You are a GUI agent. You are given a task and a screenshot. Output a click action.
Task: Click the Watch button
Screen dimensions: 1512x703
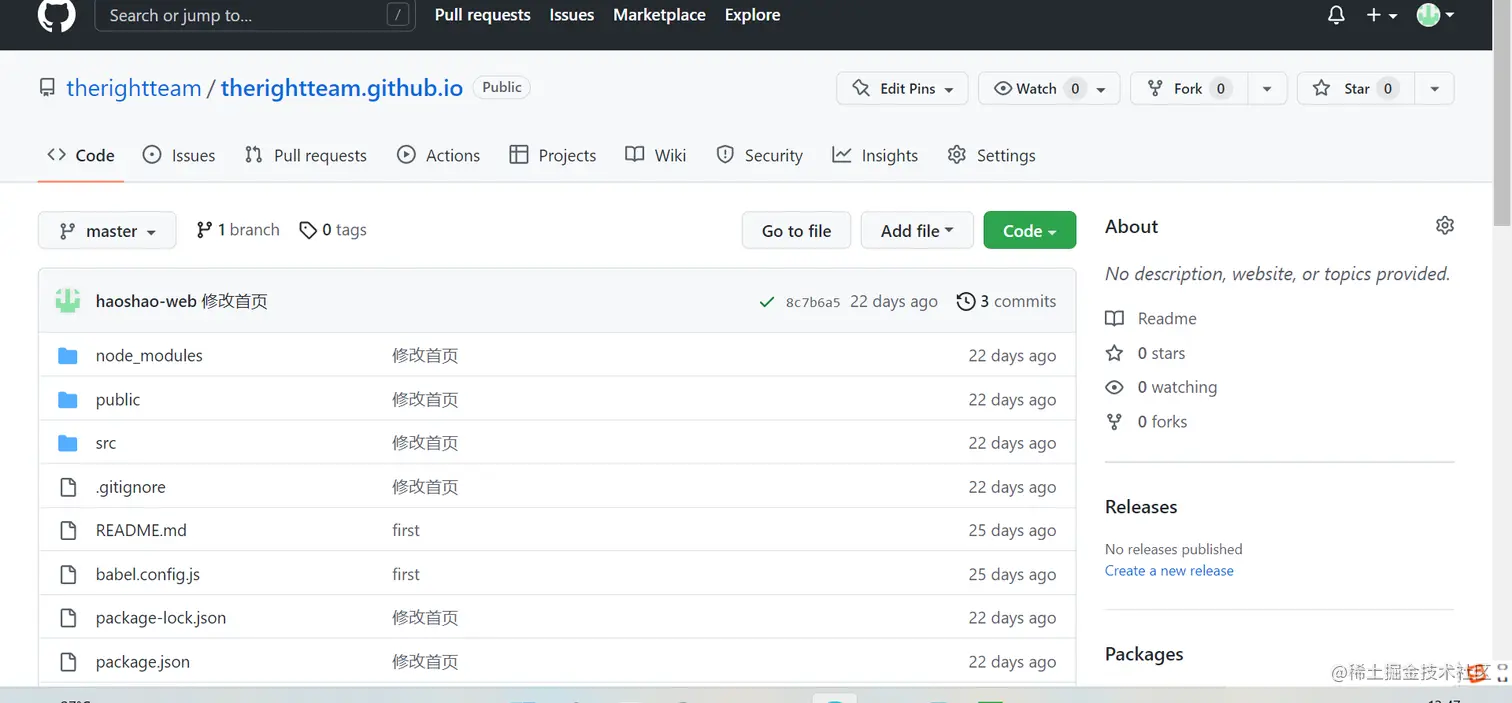1048,88
